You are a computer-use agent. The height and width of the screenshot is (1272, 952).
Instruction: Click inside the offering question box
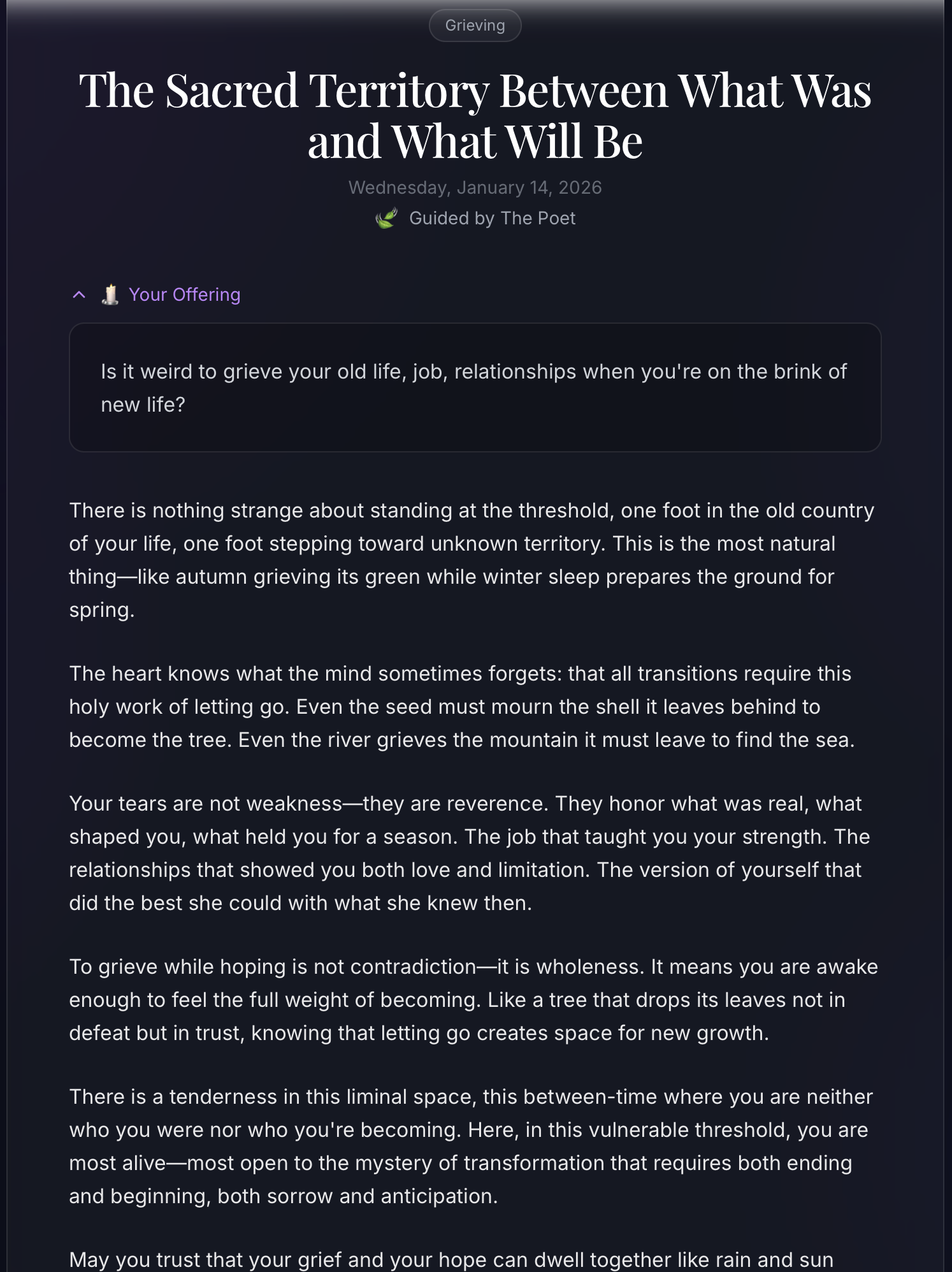pyautogui.click(x=474, y=386)
